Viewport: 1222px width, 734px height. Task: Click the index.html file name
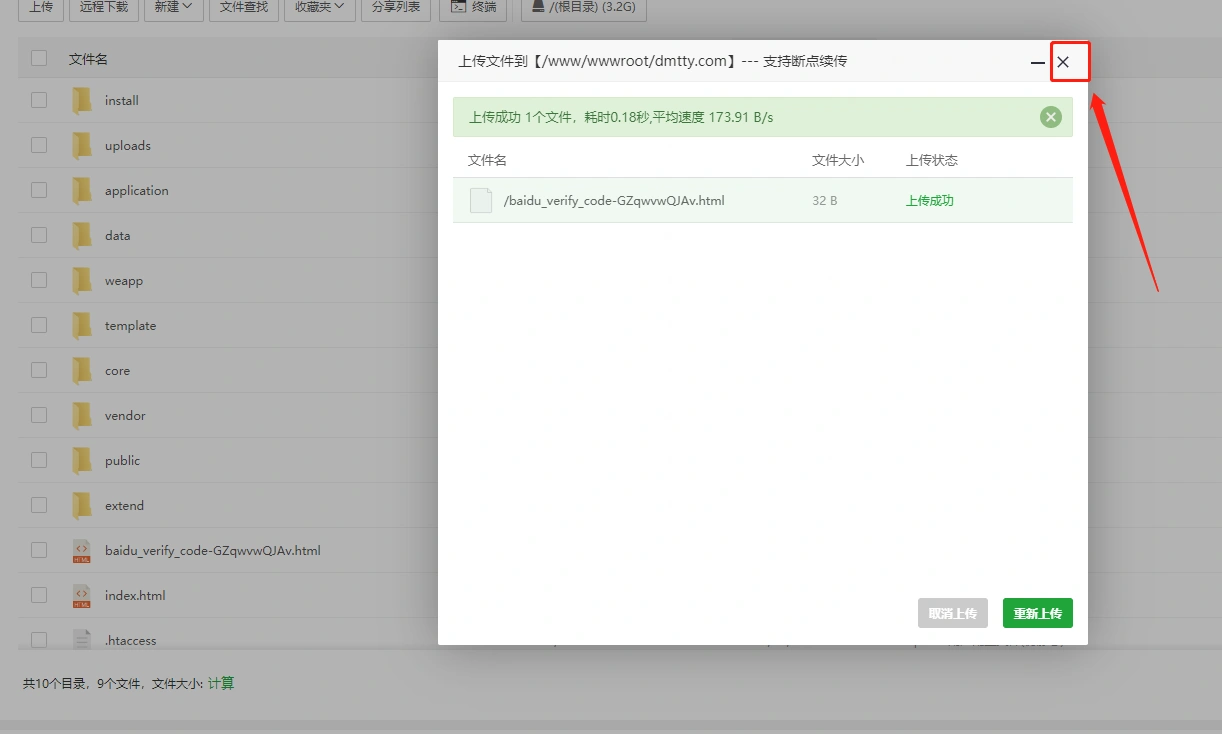click(x=135, y=596)
